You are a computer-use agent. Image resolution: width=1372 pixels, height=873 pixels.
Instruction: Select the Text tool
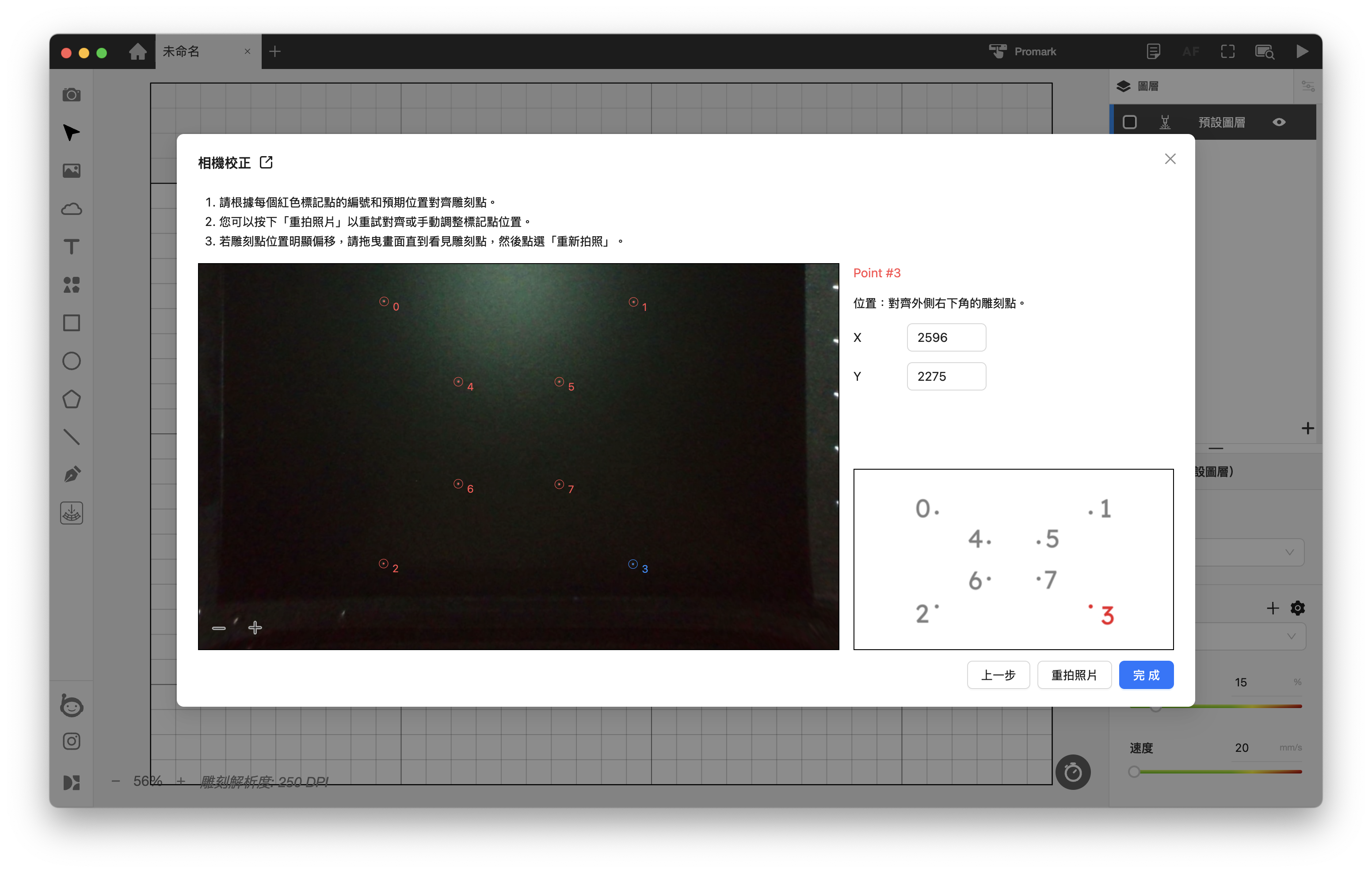(x=71, y=247)
